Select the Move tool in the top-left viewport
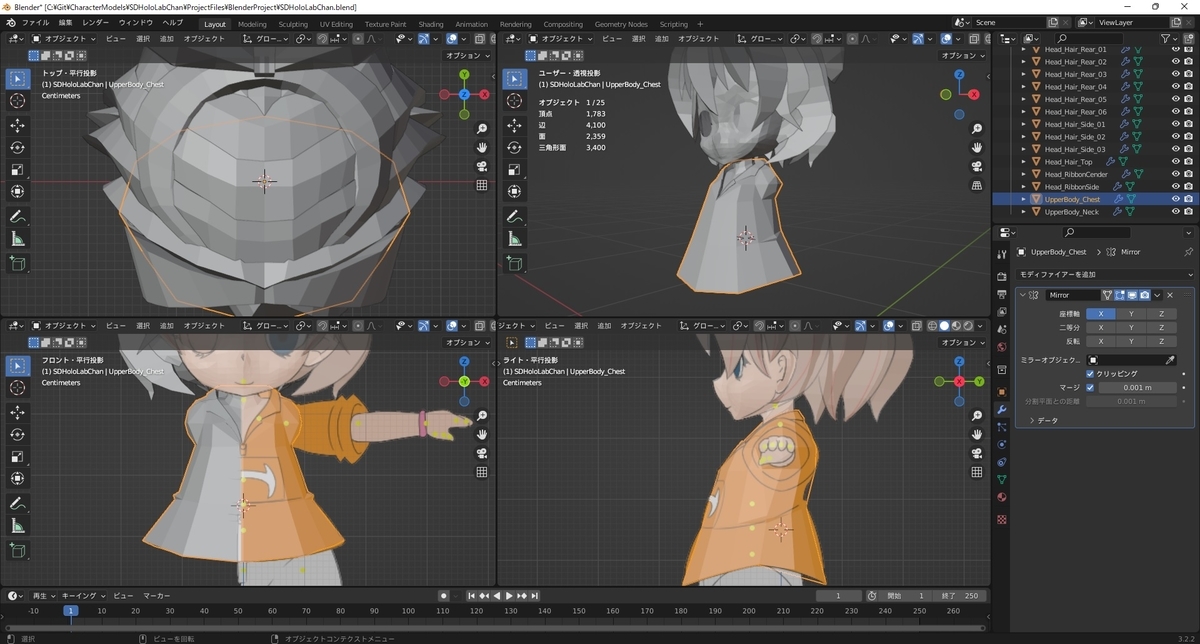Image resolution: width=1200 pixels, height=644 pixels. click(15, 125)
